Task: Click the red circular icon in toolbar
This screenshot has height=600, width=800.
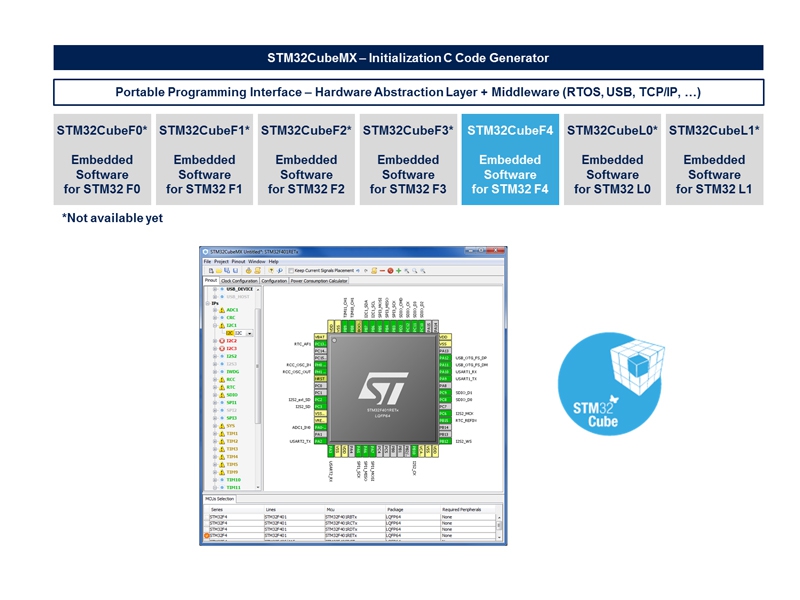Action: pos(389,270)
